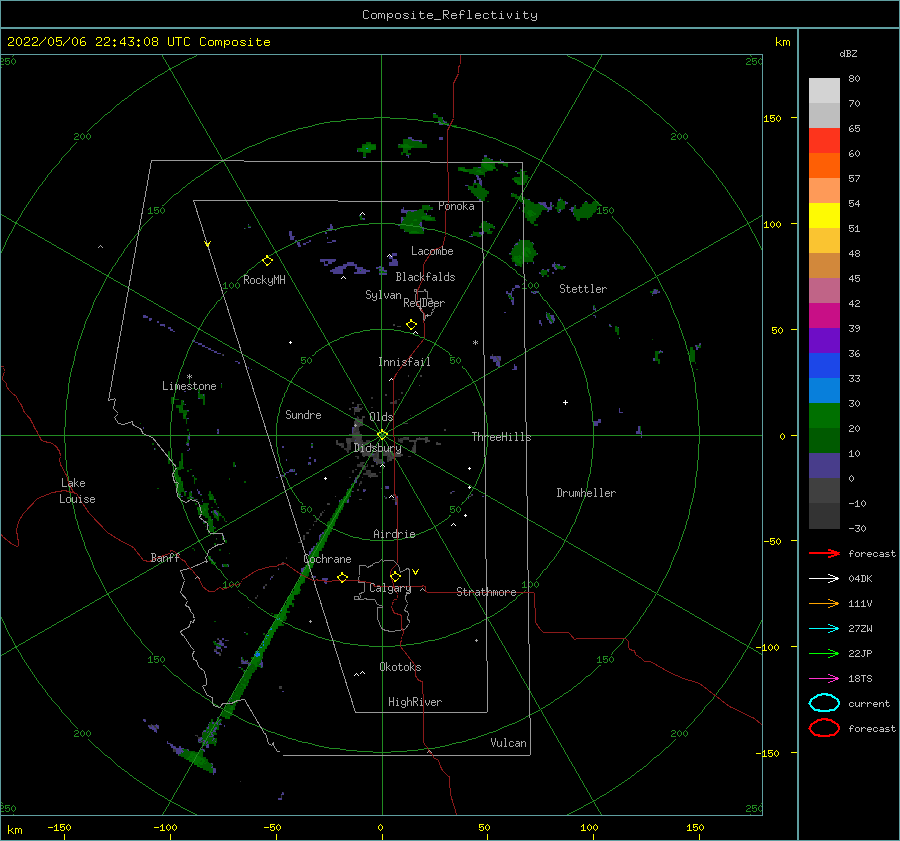Click the dark green 10-20 dBZ swatch
The height and width of the screenshot is (841, 900).
(x=824, y=441)
